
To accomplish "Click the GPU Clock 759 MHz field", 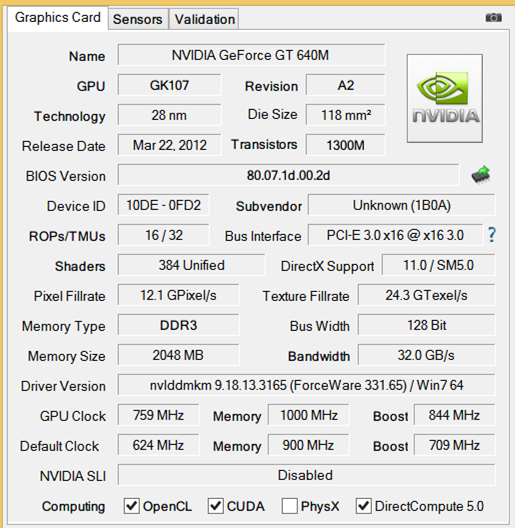I will (158, 415).
